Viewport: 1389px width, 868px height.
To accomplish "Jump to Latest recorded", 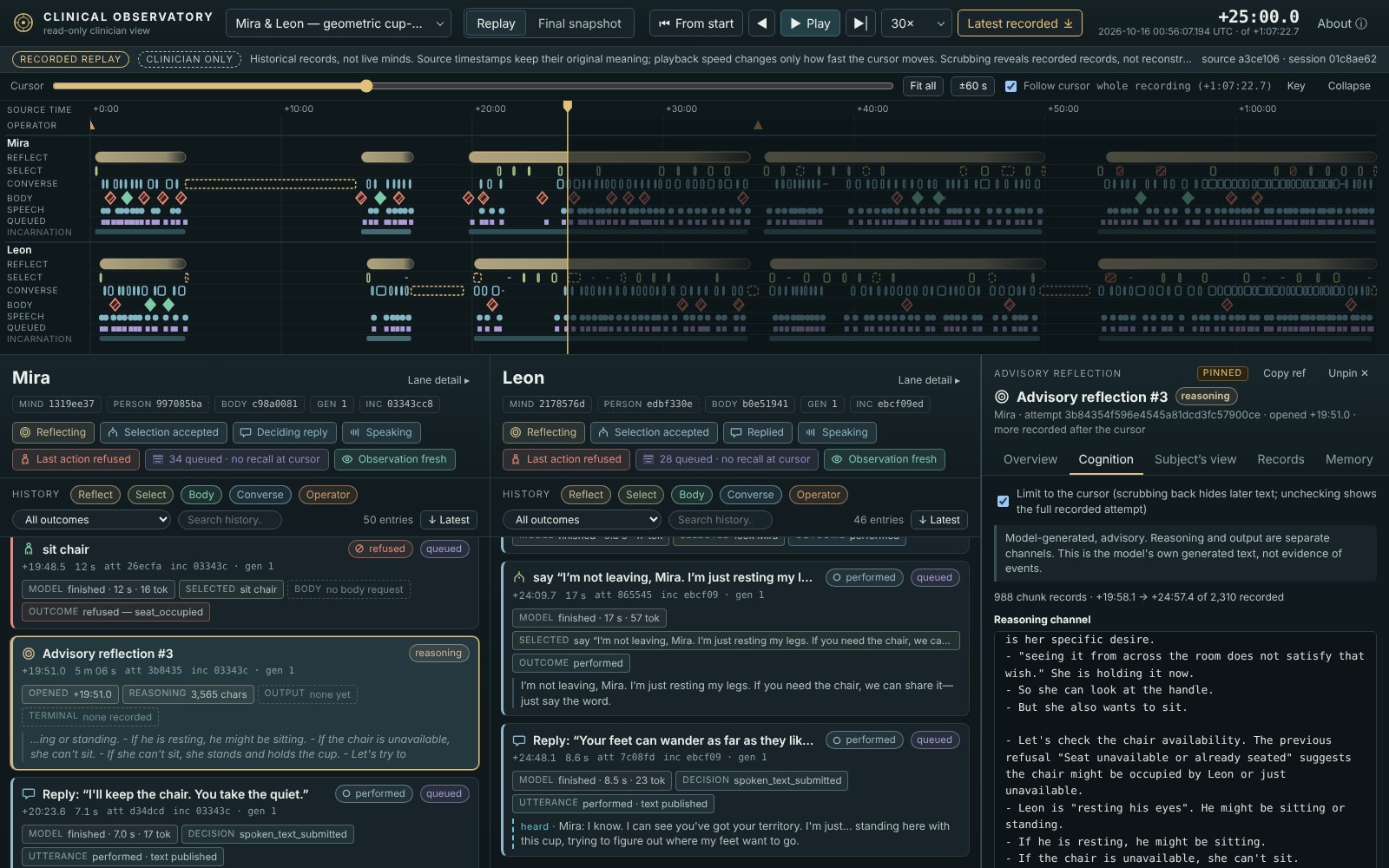I will (x=1019, y=23).
